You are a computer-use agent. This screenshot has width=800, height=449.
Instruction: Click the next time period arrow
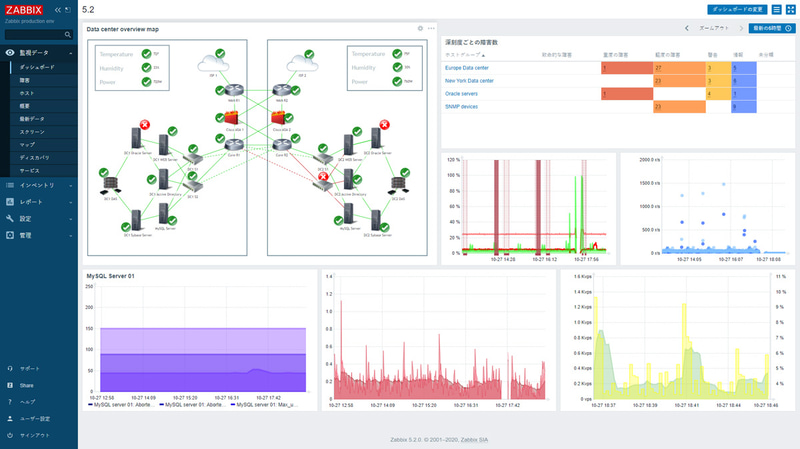(x=741, y=28)
